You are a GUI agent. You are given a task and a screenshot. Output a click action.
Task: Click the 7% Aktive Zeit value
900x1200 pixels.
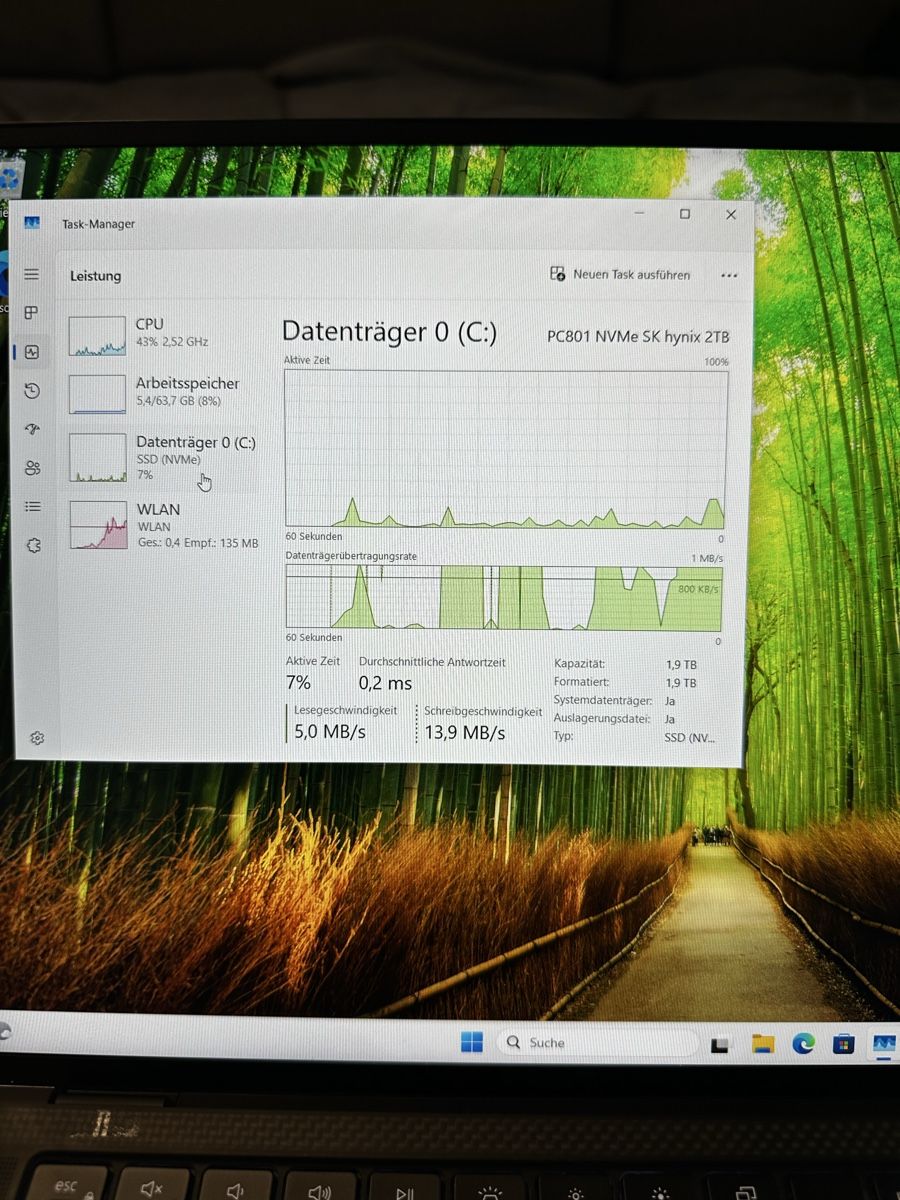click(x=298, y=683)
